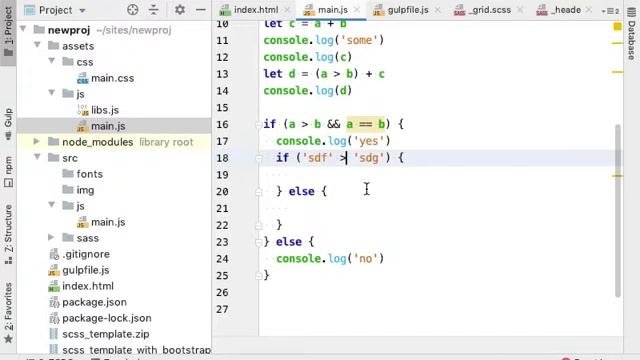Select gulpfile.js in project tree
This screenshot has width=640, height=360.
[x=79, y=270]
